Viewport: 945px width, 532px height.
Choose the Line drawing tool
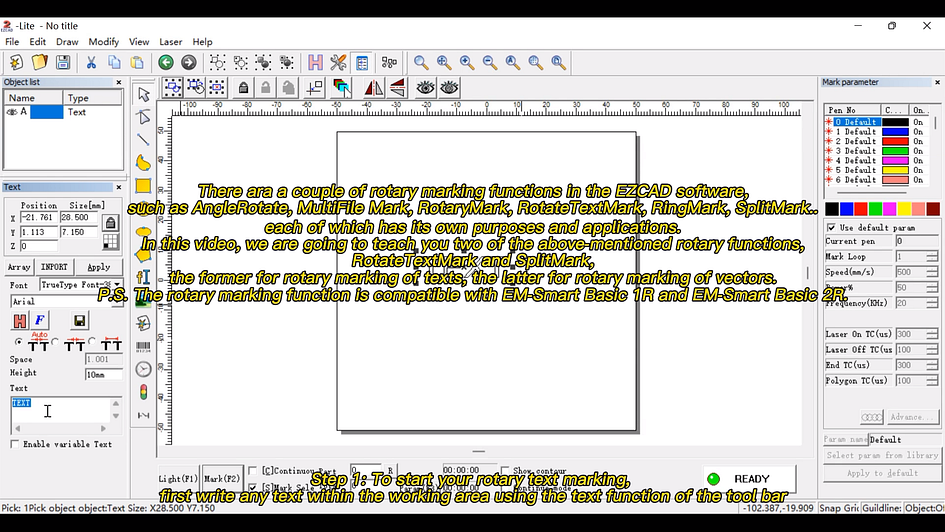(x=143, y=140)
